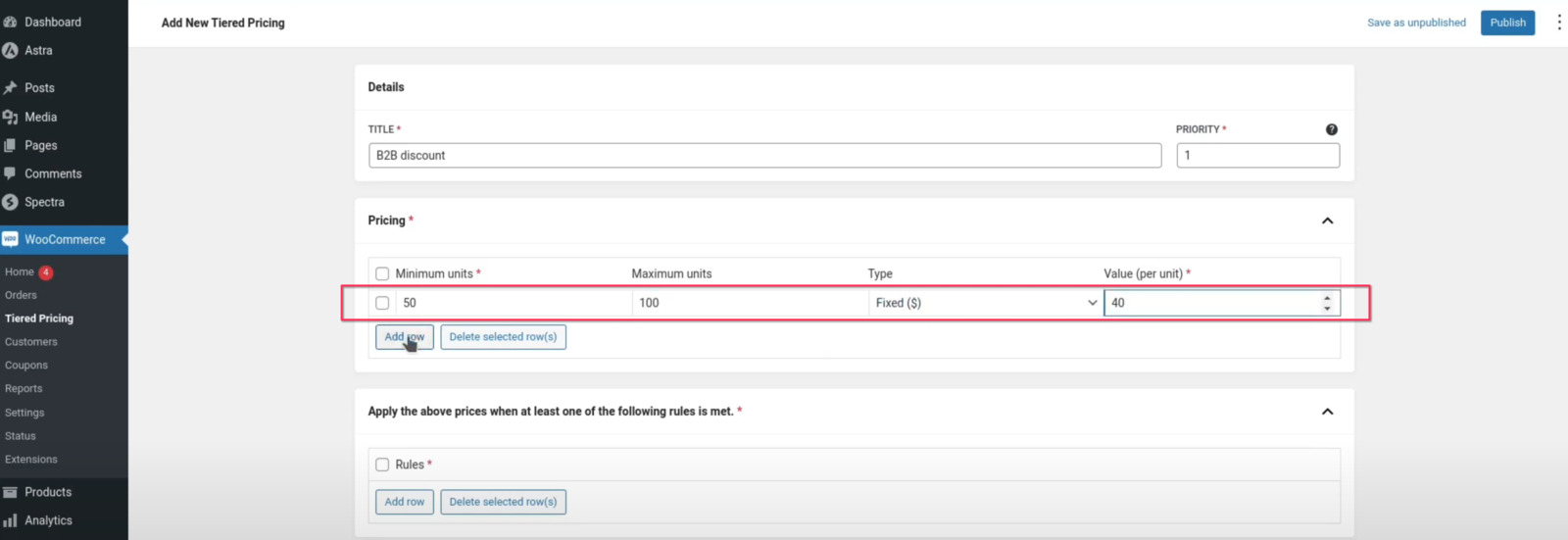Click the Comments label in sidebar
This screenshot has height=540, width=1568.
coord(53,173)
